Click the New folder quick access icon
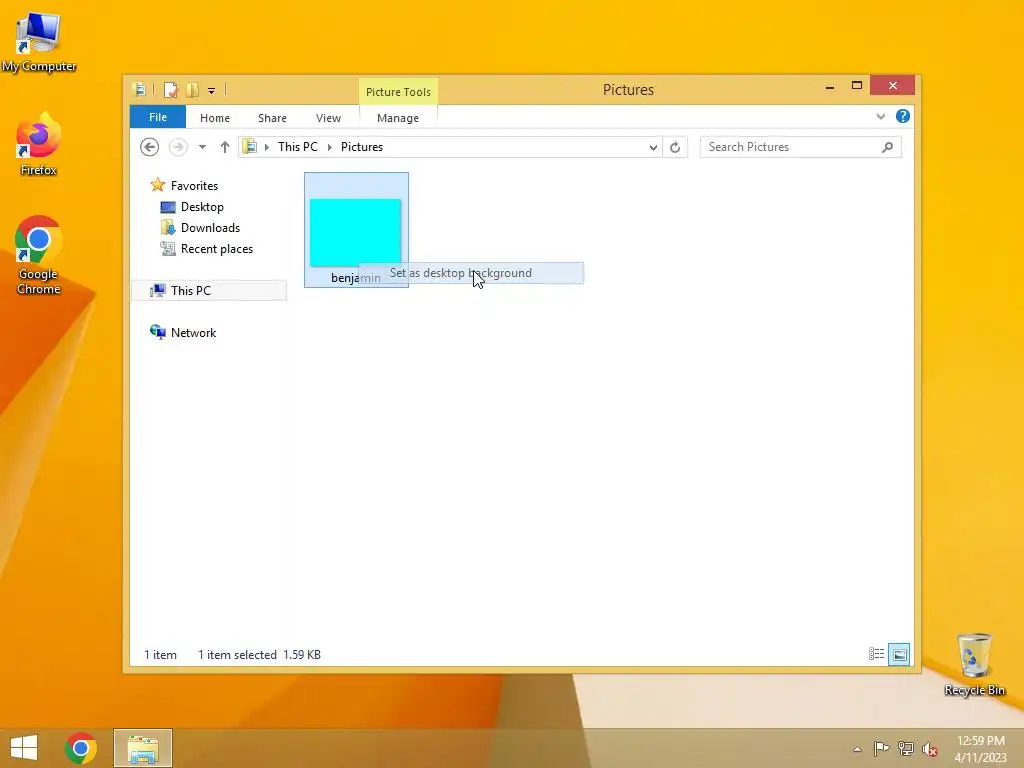 193,90
